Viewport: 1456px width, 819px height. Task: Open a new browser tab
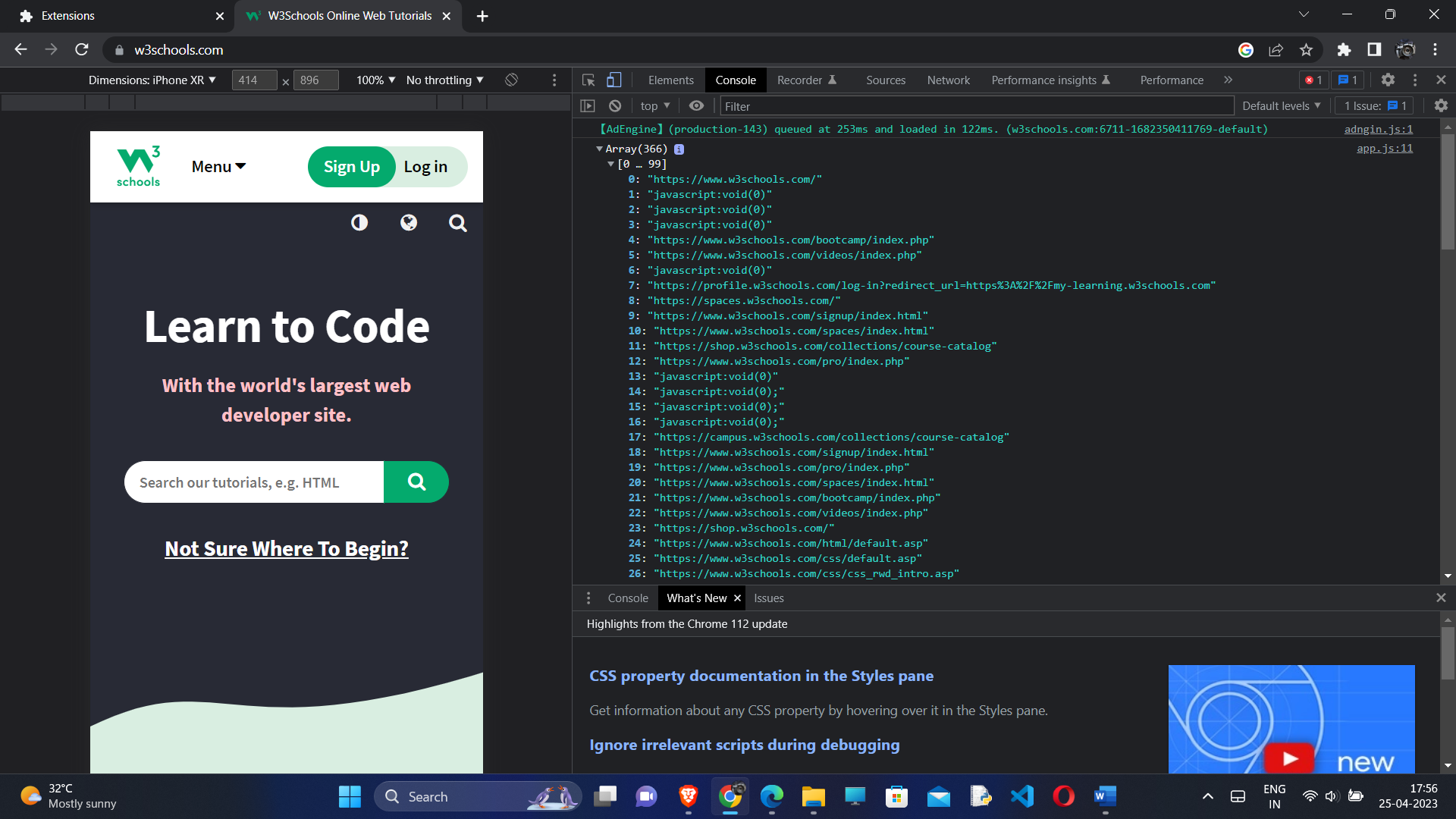482,16
